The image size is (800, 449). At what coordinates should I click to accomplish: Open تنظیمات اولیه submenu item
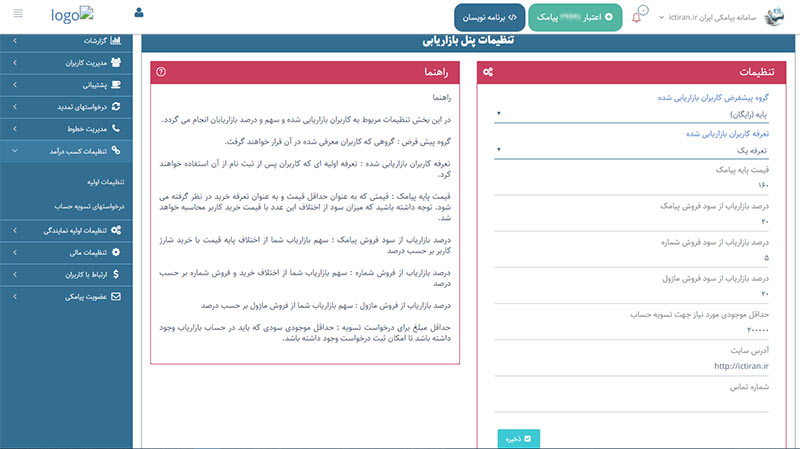(x=105, y=182)
